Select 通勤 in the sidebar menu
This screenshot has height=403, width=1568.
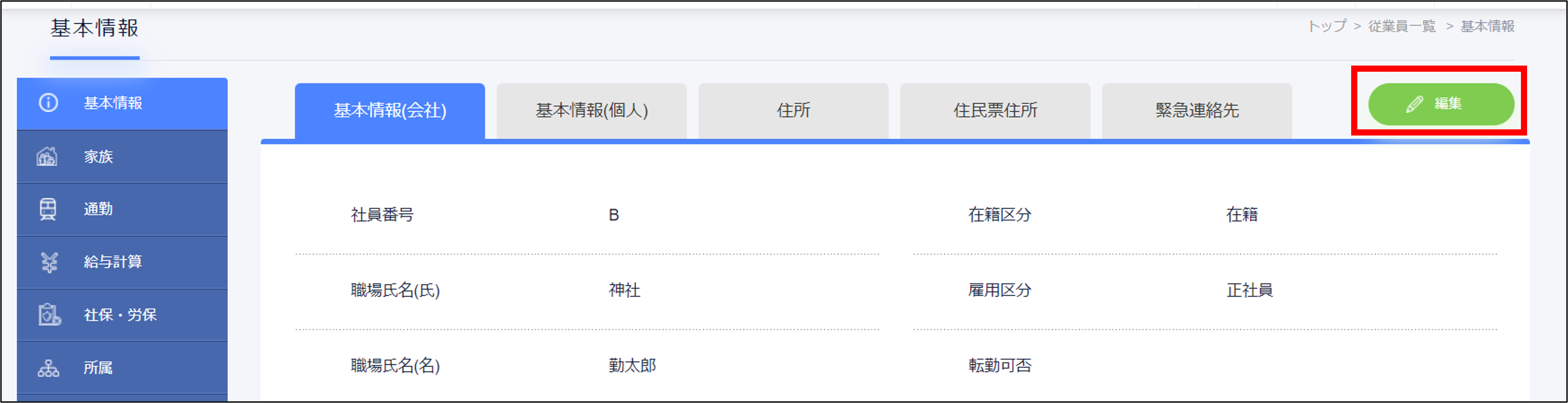pyautogui.click(x=99, y=209)
